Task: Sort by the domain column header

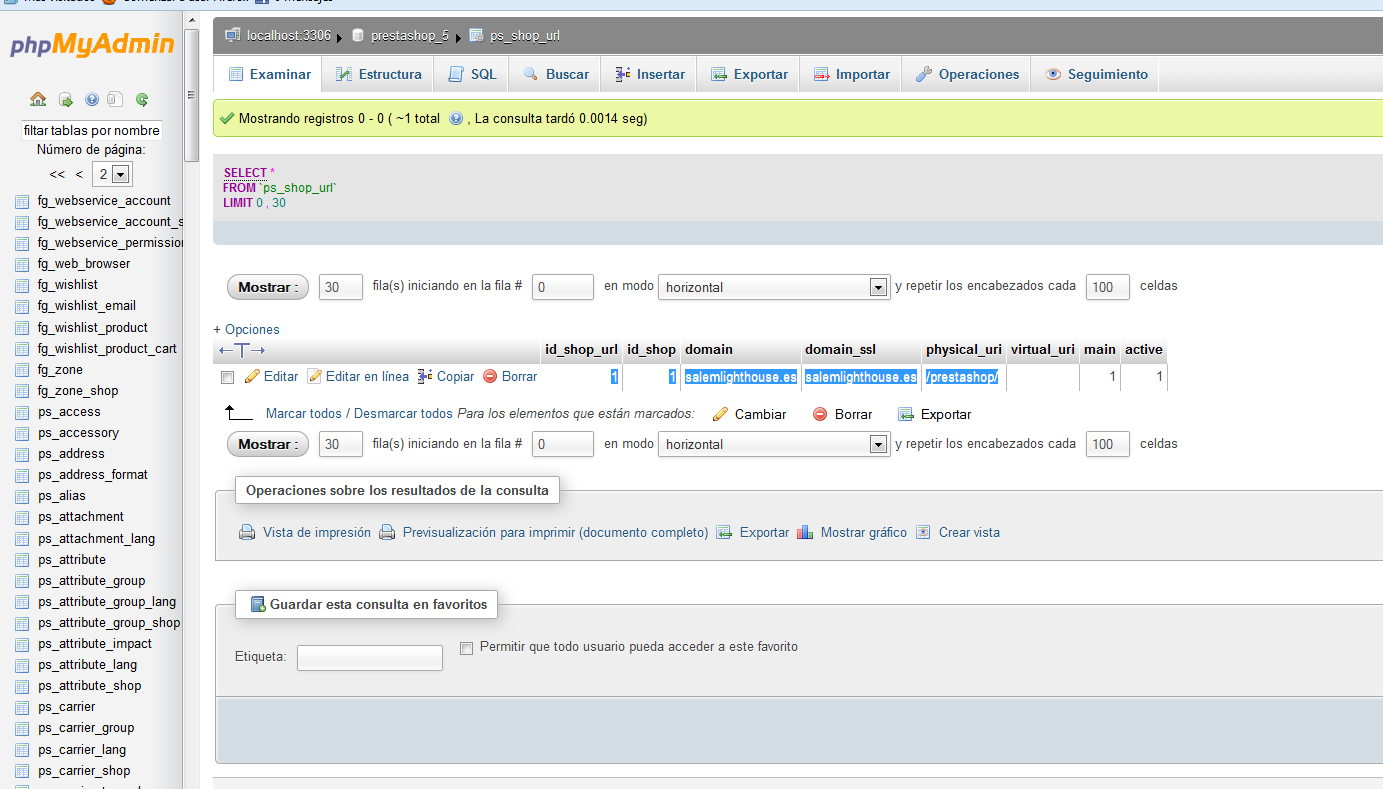Action: (709, 350)
